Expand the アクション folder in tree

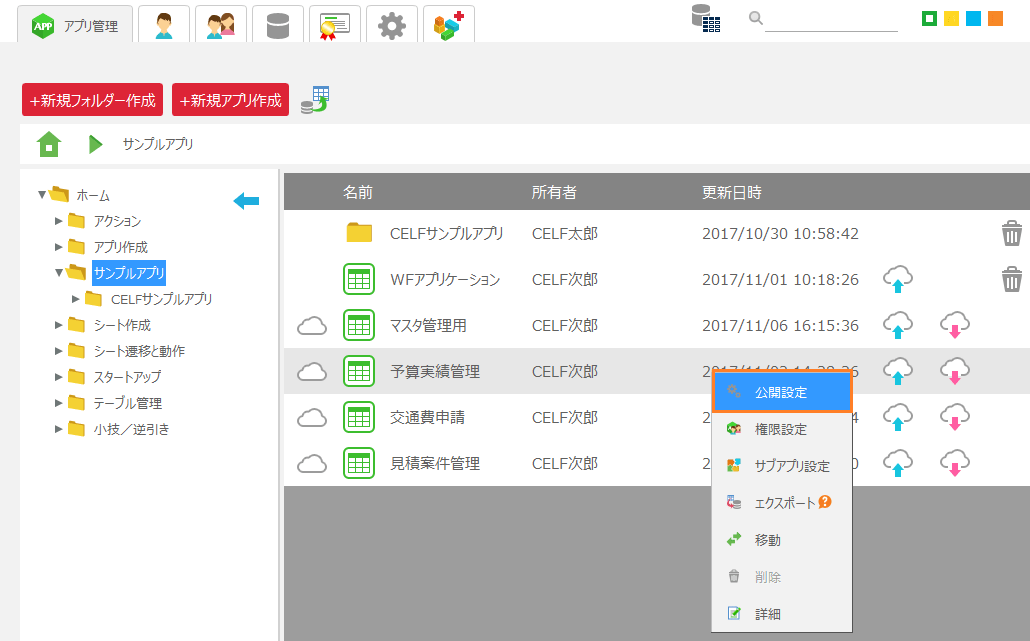[x=59, y=221]
